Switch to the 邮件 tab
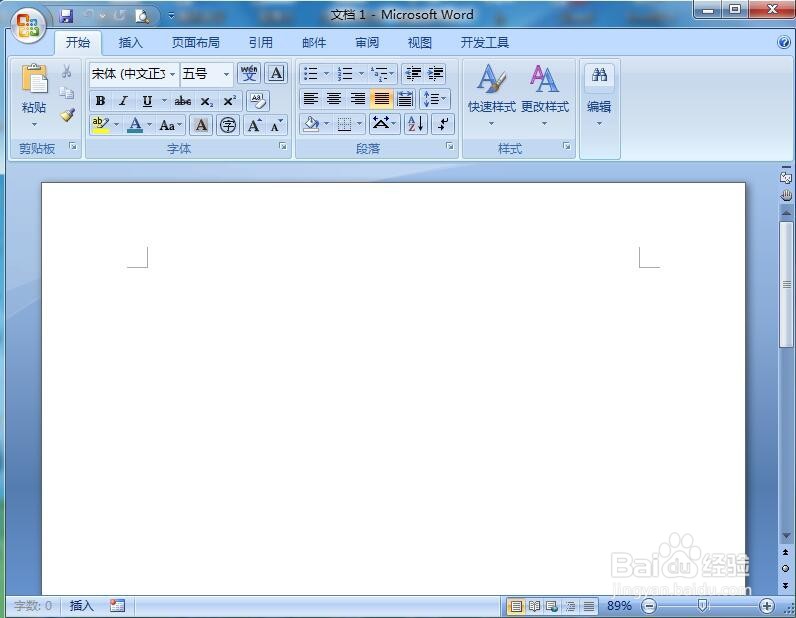 coord(314,43)
